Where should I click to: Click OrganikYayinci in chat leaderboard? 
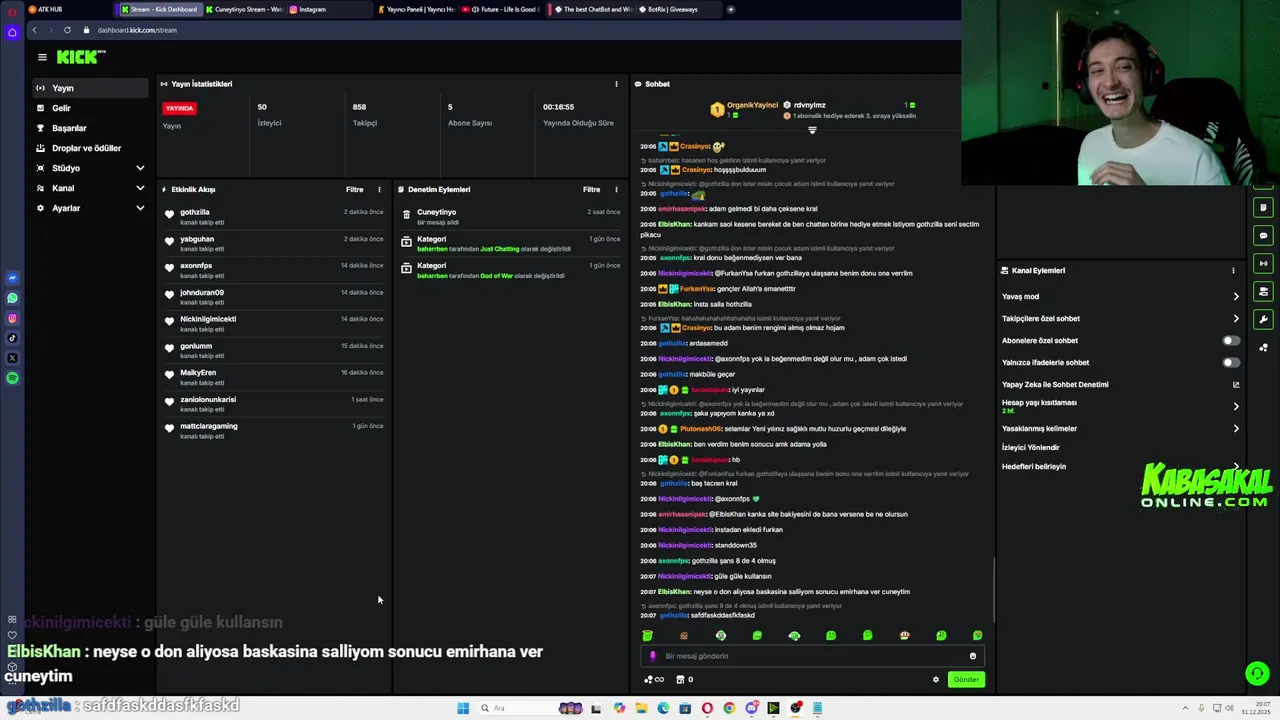pos(752,105)
